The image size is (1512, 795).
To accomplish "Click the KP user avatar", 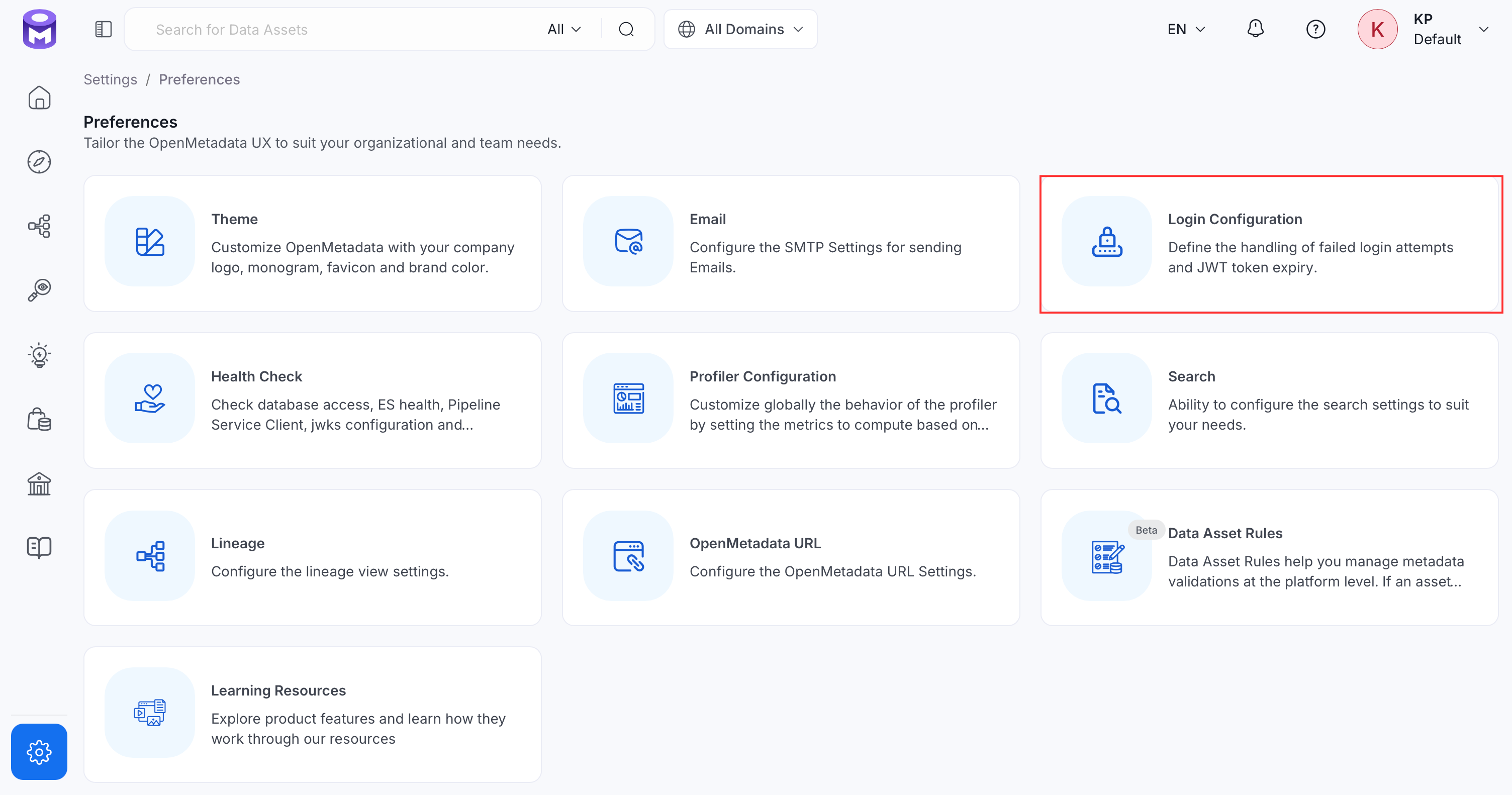I will pos(1377,29).
